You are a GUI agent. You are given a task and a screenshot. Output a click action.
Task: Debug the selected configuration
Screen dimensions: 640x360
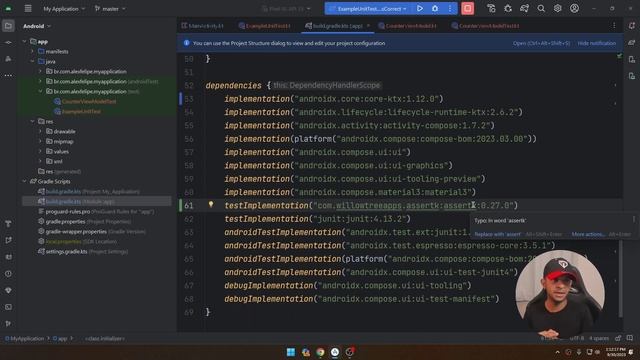[435, 9]
